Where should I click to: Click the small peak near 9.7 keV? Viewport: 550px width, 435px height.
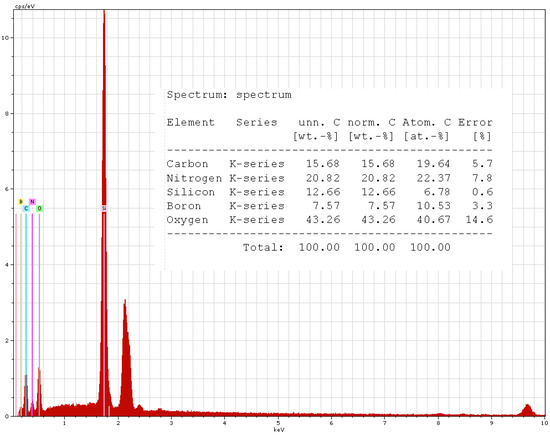(527, 410)
